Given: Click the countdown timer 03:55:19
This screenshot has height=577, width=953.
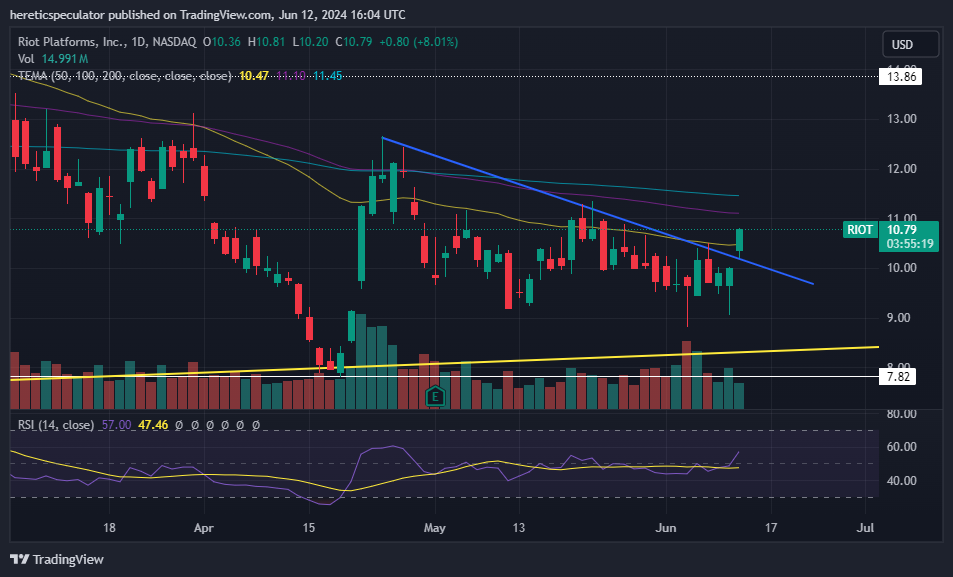Looking at the screenshot, I should click(x=909, y=244).
